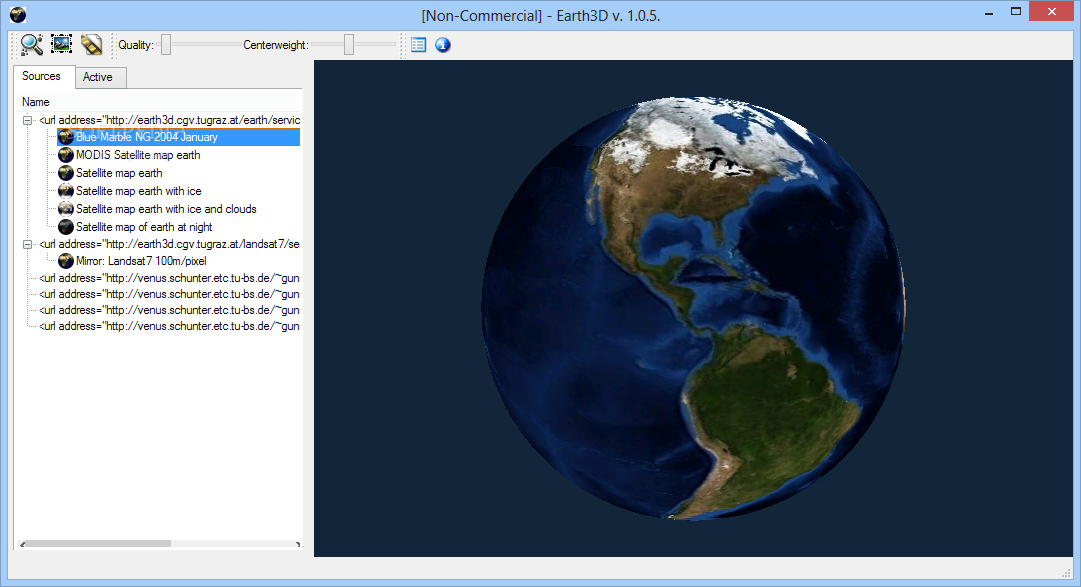
Task: Open the list view toolbar icon
Action: click(418, 45)
